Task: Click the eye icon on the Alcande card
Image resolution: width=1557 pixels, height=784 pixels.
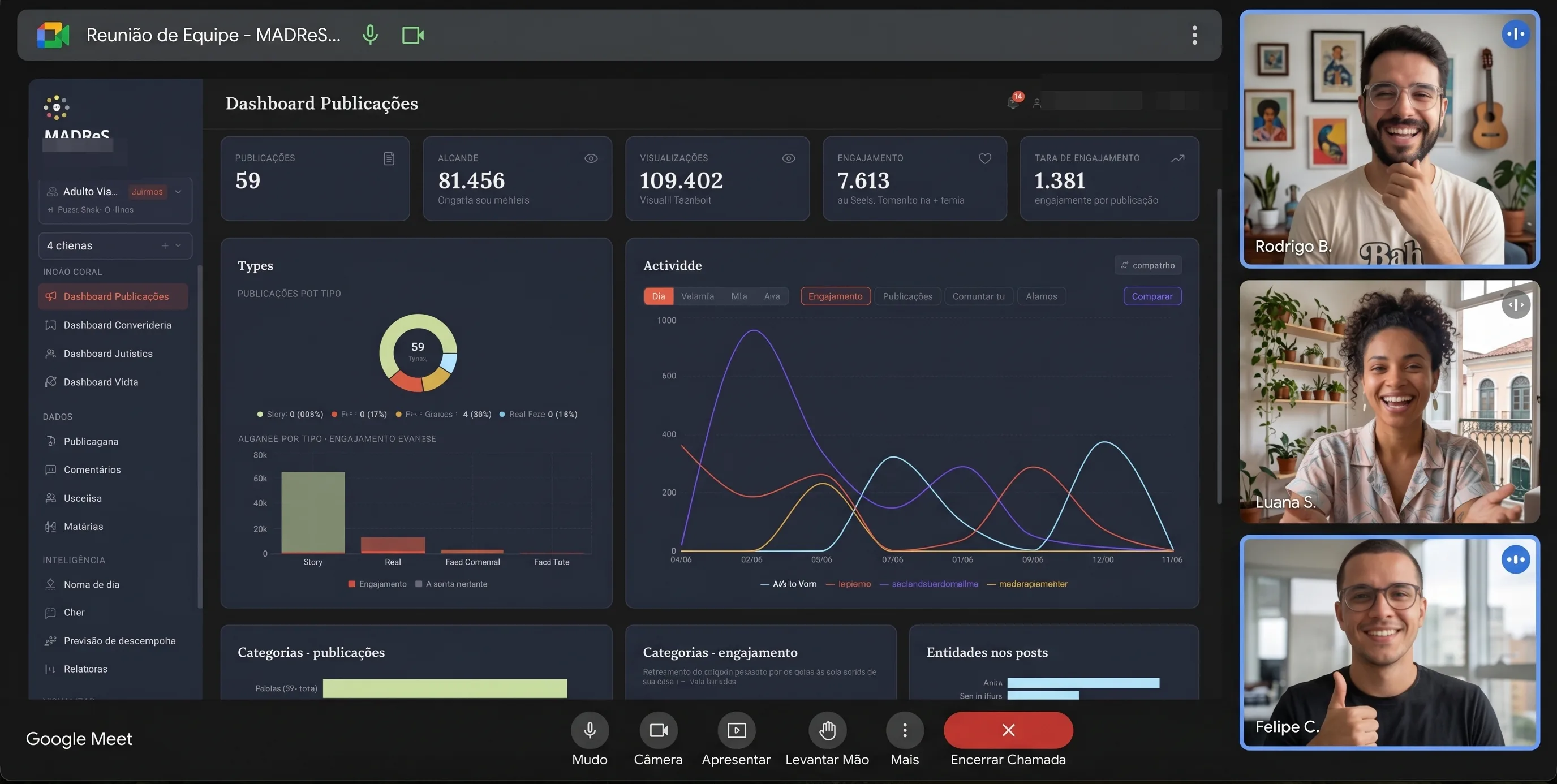Action: point(591,158)
